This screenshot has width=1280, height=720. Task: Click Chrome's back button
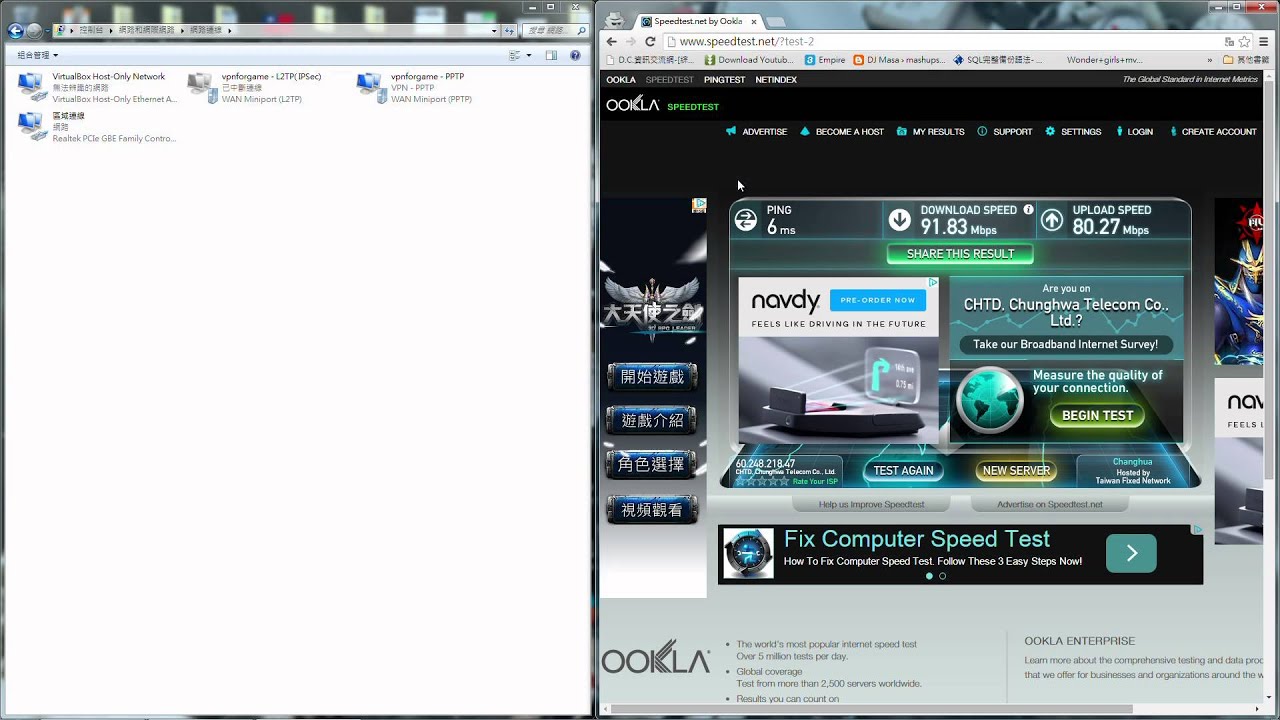(612, 41)
